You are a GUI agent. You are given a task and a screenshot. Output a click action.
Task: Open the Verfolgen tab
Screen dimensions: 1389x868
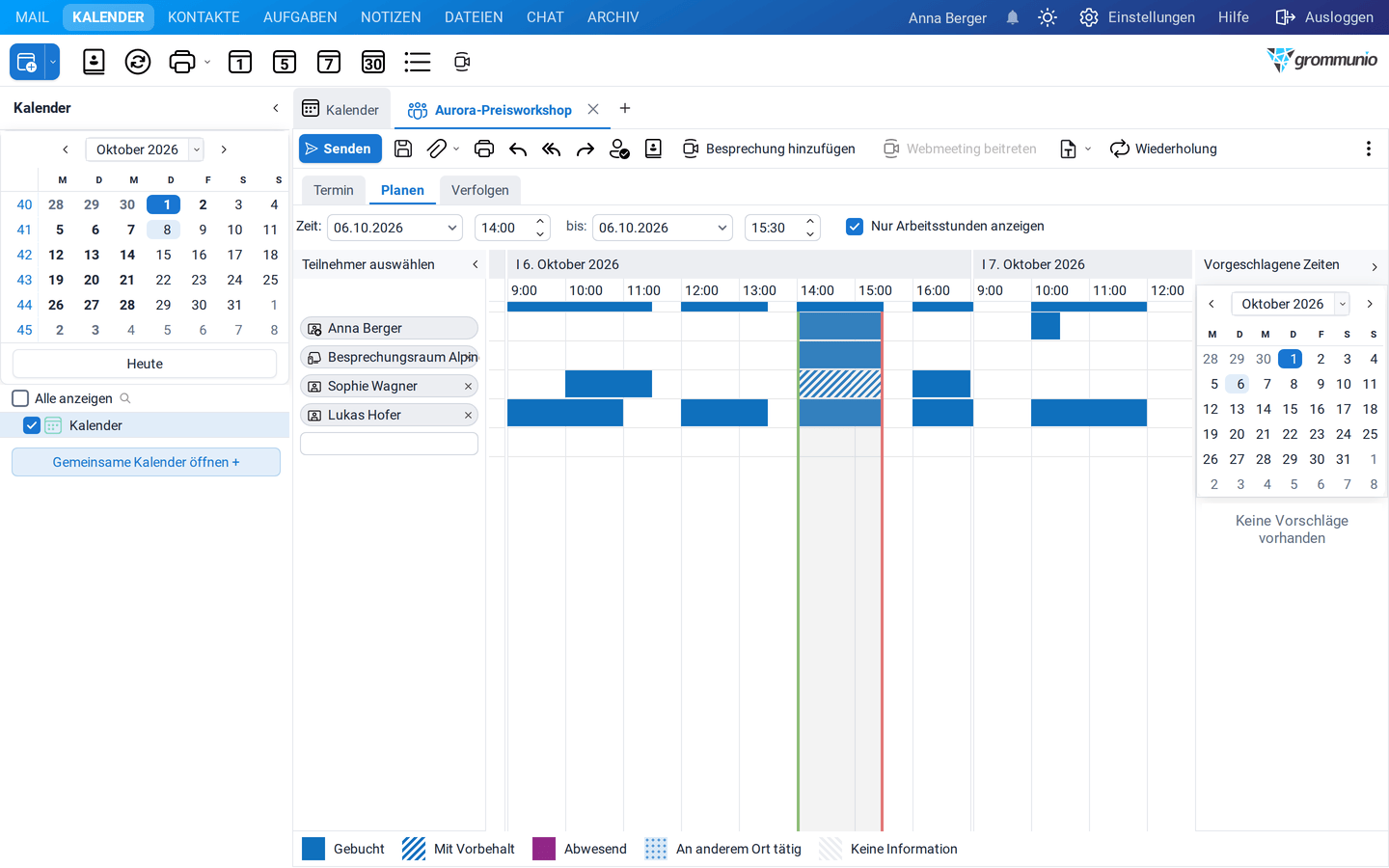(x=480, y=190)
